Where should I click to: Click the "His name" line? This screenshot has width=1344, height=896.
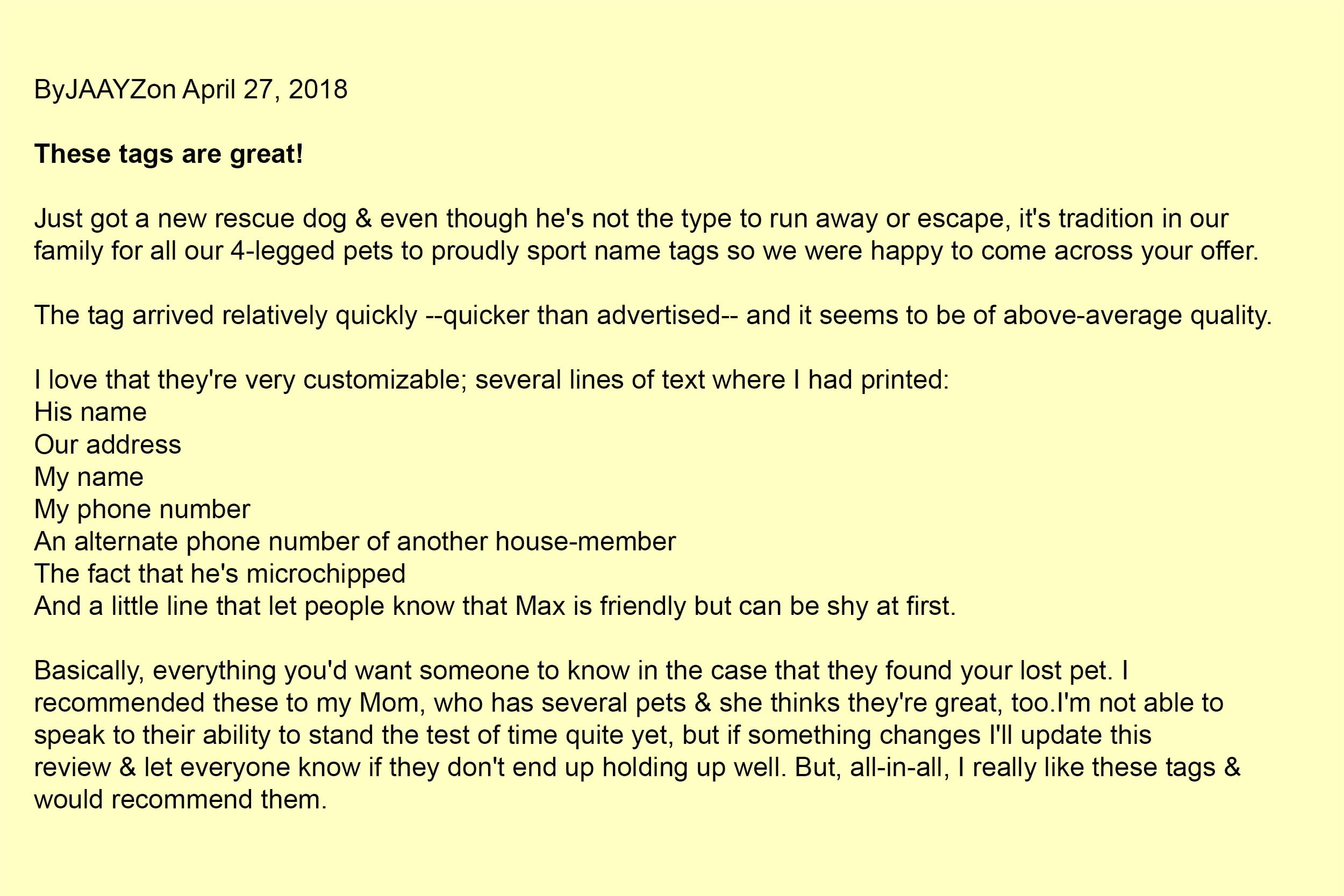click(90, 413)
